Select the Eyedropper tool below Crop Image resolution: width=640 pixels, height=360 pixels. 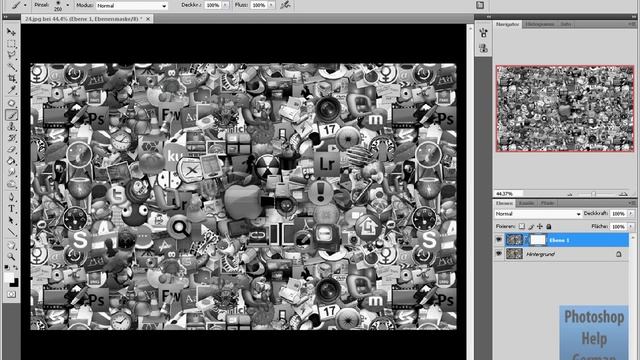point(11,90)
